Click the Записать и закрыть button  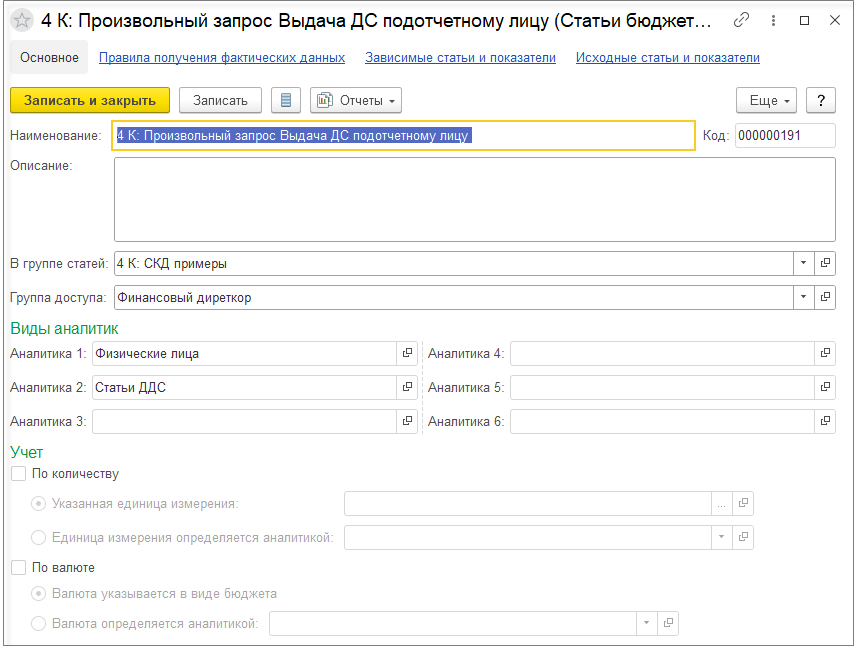point(90,100)
